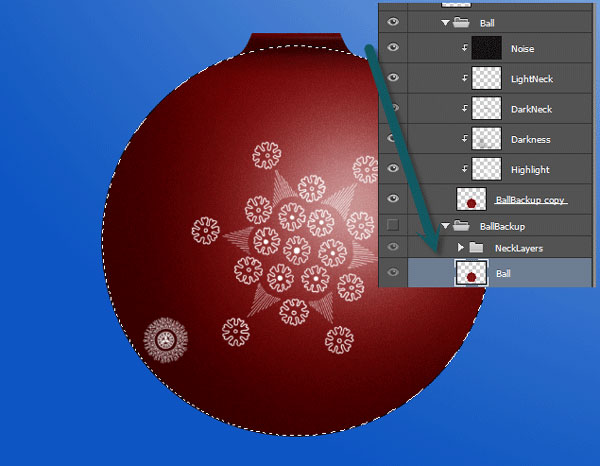
Task: Select the BallBackup copy layer thumbnail
Action: 471,199
